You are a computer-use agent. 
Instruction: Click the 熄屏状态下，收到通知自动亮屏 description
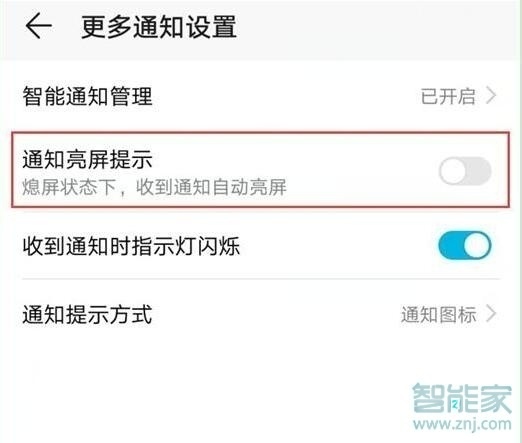[155, 187]
